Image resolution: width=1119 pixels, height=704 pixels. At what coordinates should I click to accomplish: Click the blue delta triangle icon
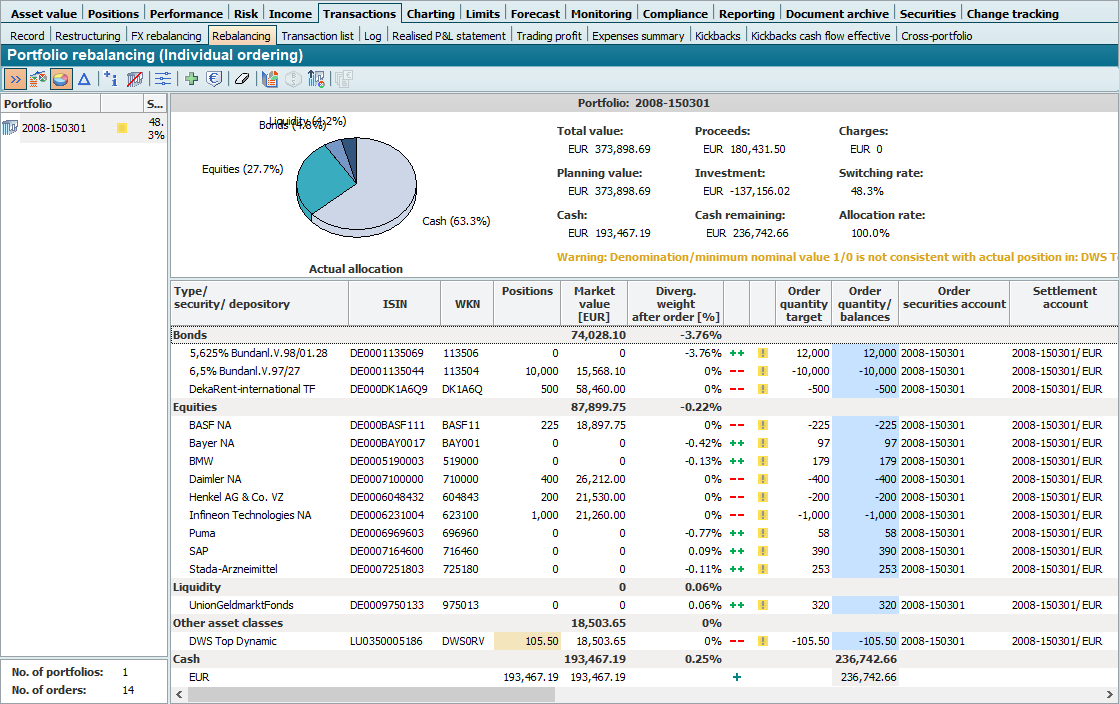tap(84, 79)
